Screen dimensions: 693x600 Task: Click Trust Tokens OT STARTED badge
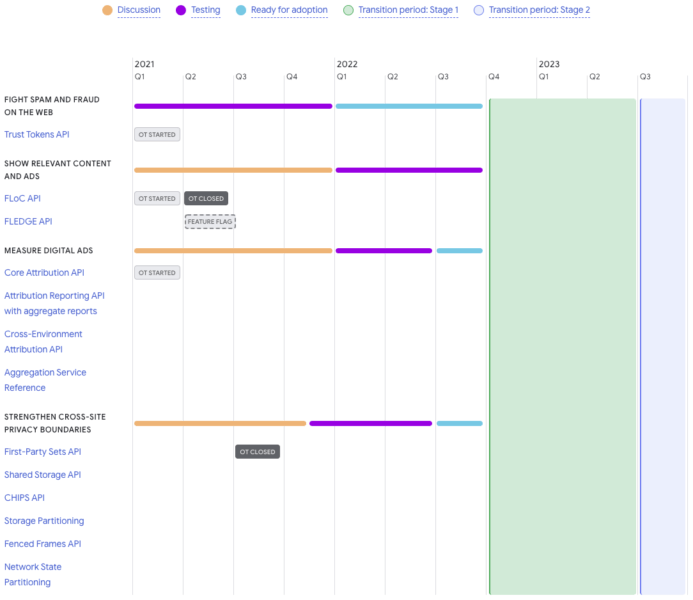click(x=157, y=135)
